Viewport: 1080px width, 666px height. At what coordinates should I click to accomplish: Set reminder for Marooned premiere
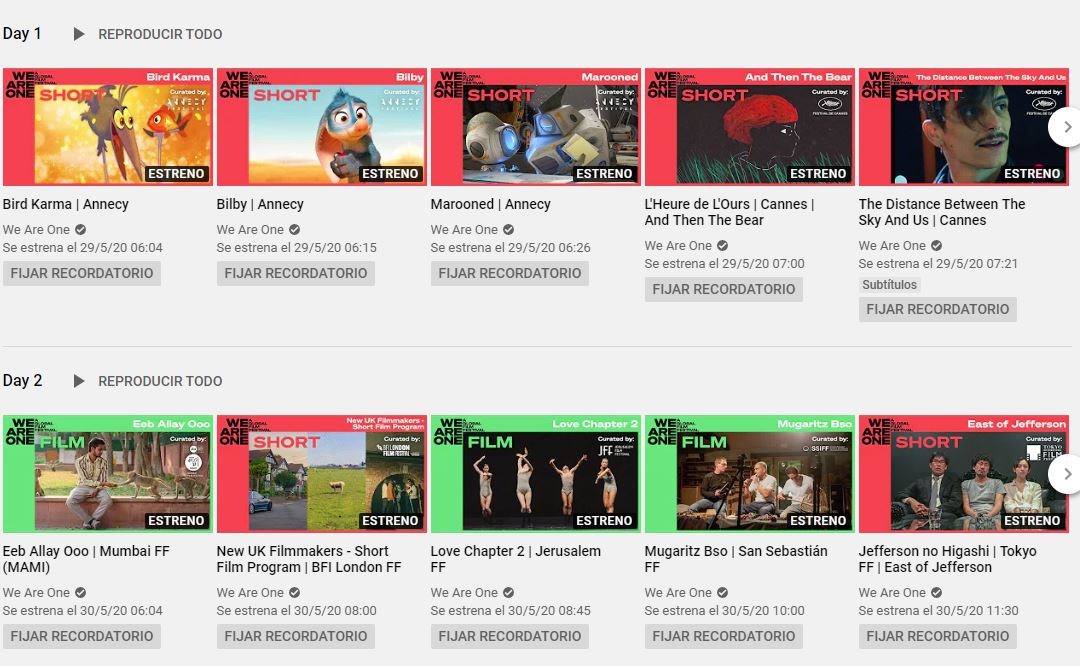pos(510,273)
